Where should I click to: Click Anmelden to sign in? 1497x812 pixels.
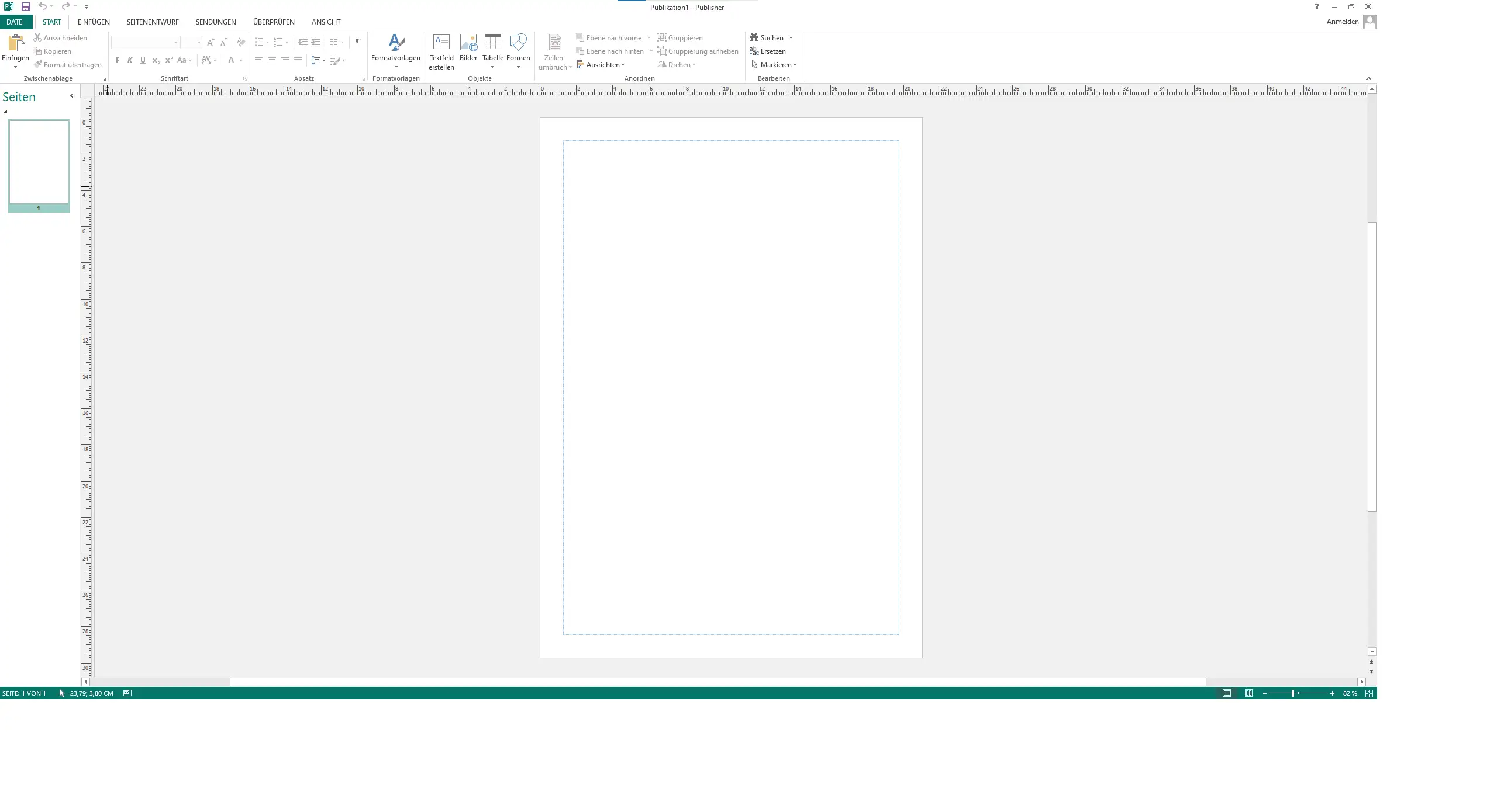click(1343, 22)
